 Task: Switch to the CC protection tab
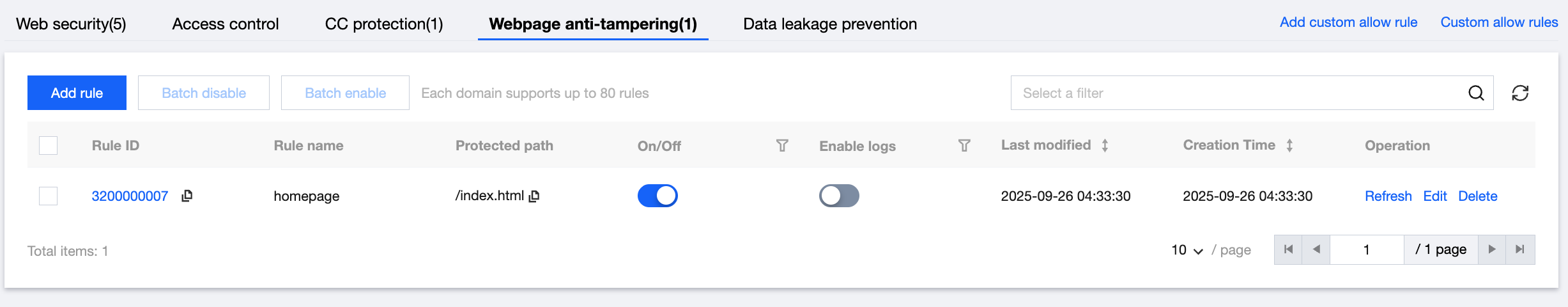384,24
